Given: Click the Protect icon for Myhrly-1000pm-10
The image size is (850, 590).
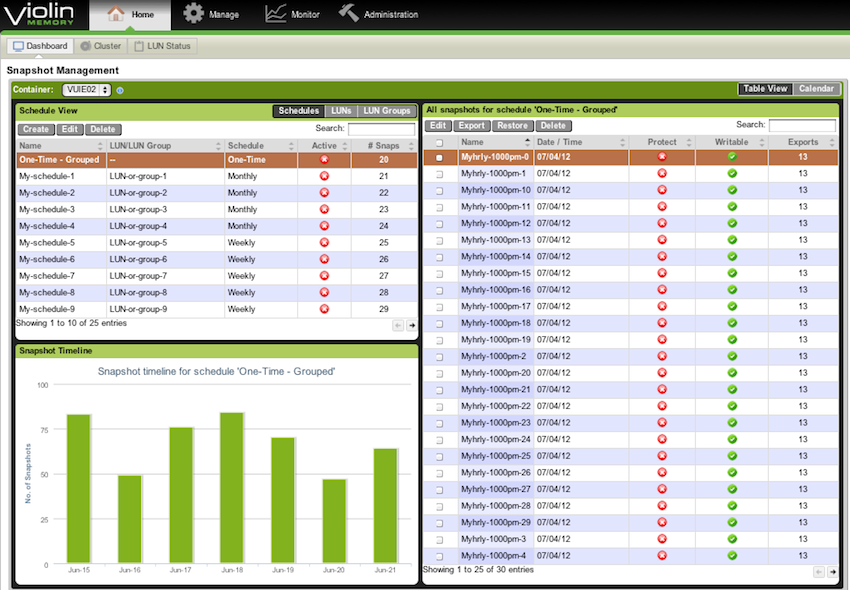Looking at the screenshot, I should click(662, 190).
